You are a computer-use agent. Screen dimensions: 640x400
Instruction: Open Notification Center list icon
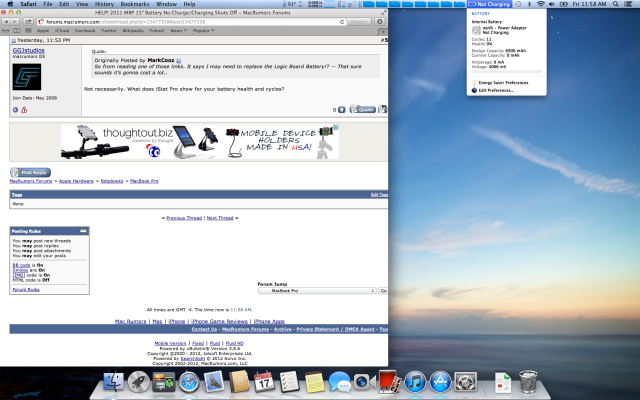coord(629,4)
